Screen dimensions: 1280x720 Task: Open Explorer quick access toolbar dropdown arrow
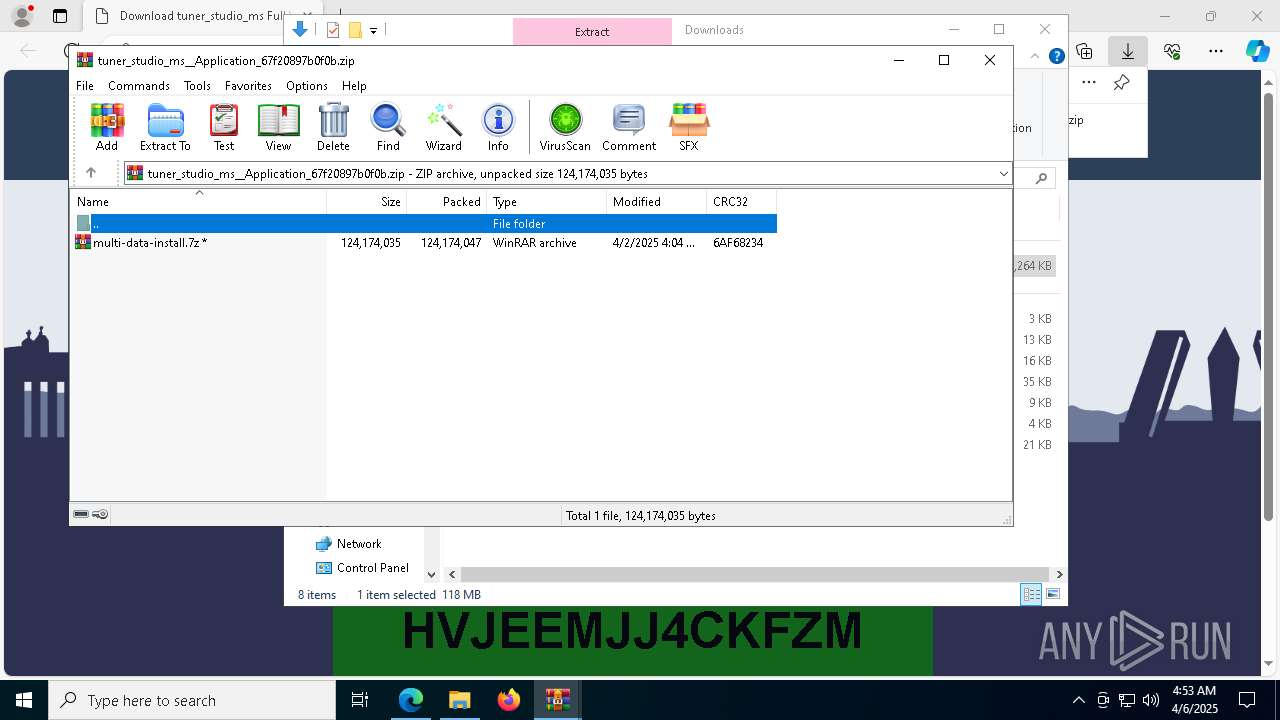pyautogui.click(x=373, y=30)
